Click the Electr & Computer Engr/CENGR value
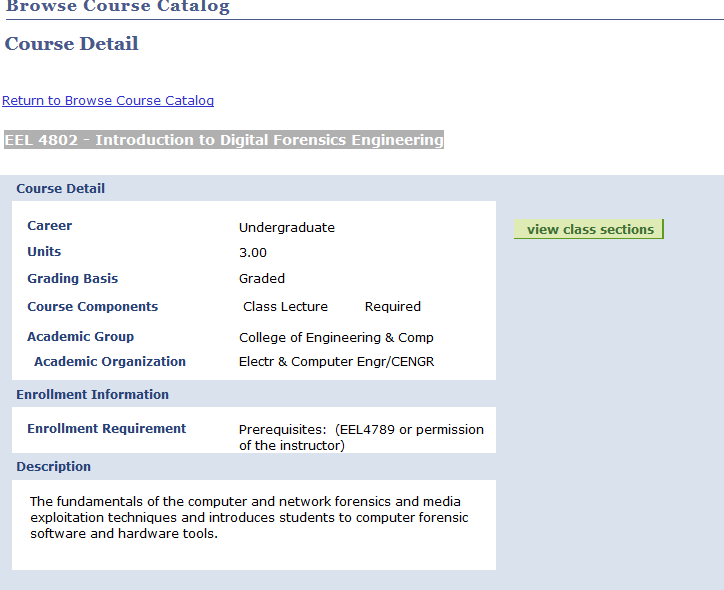Screen dimensions: 724x590 pyautogui.click(x=336, y=362)
